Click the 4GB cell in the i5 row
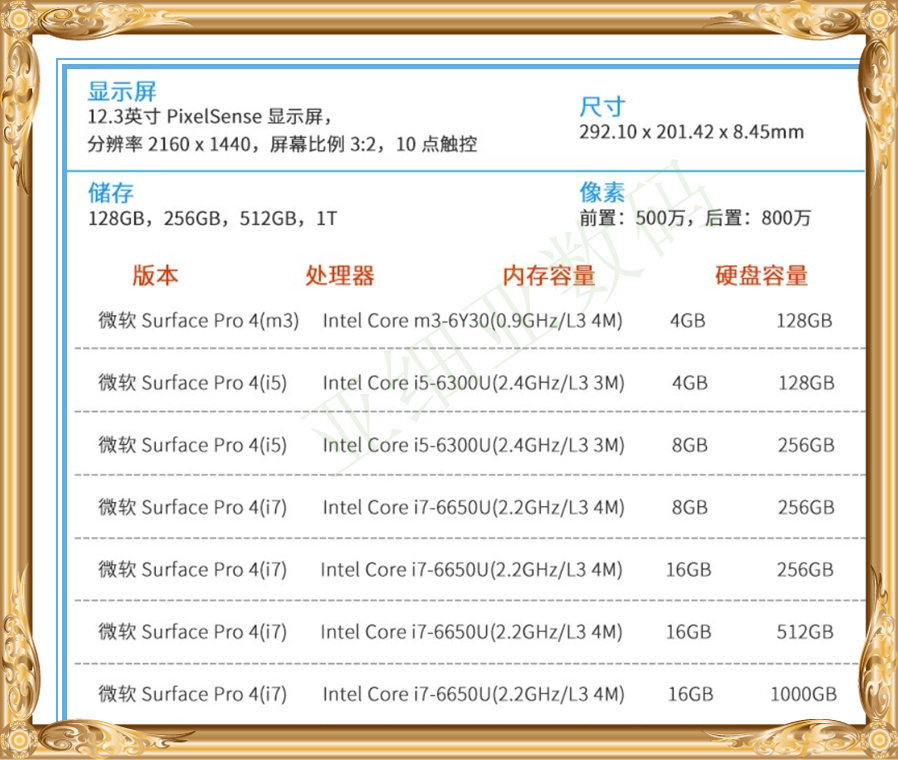This screenshot has width=898, height=760. coord(690,383)
